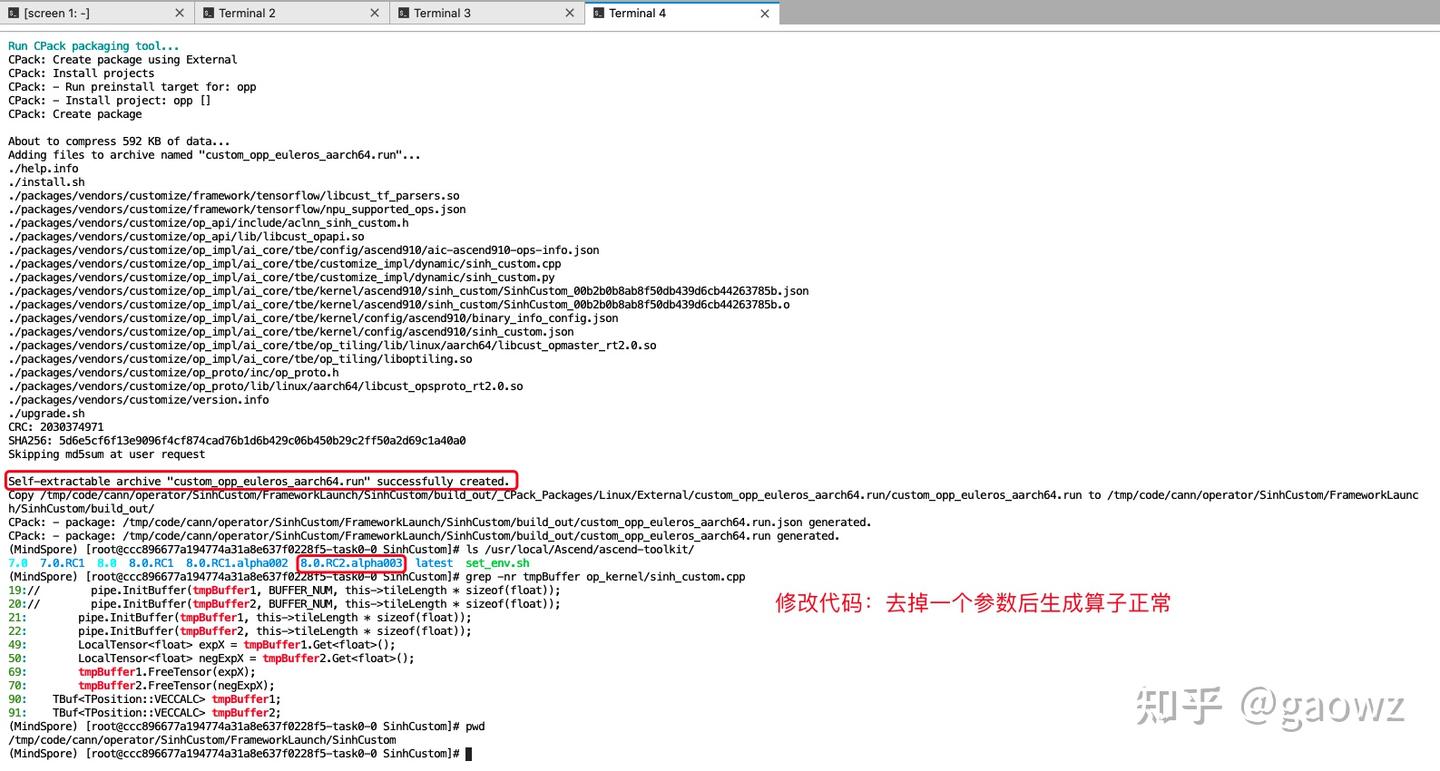Close the Terminal 4 tab

coord(765,13)
